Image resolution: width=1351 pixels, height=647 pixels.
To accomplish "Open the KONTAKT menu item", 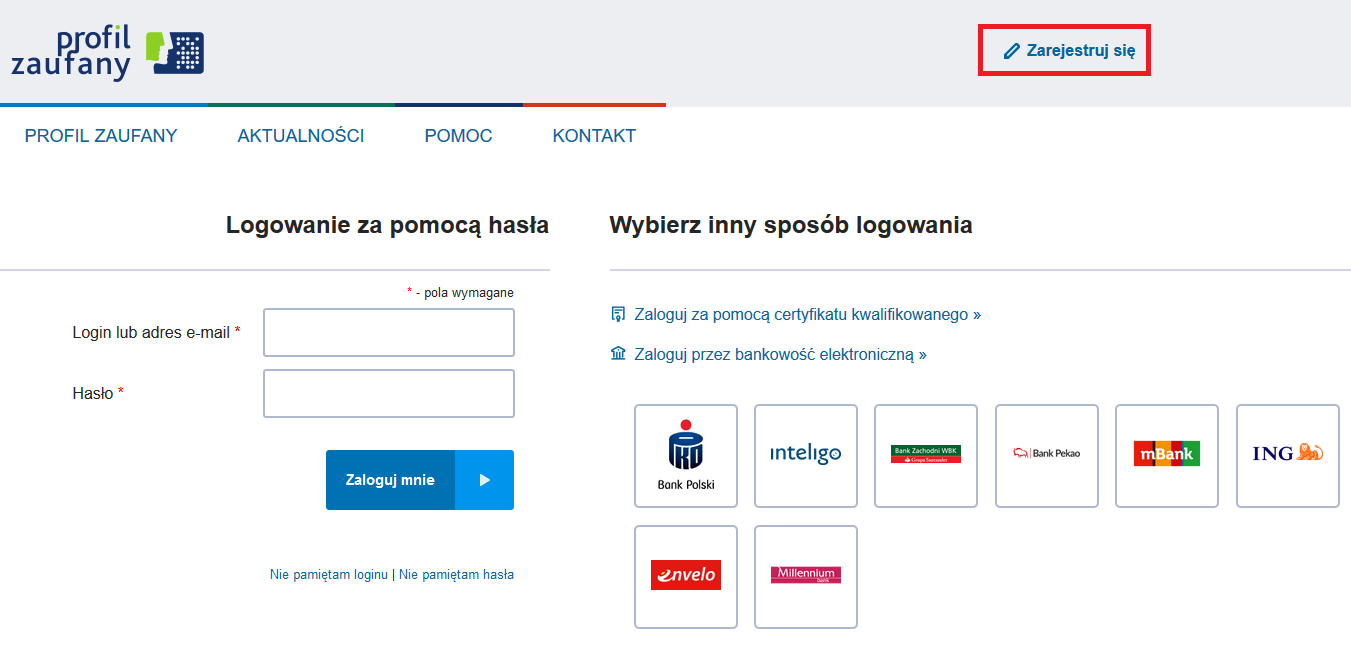I will 594,136.
